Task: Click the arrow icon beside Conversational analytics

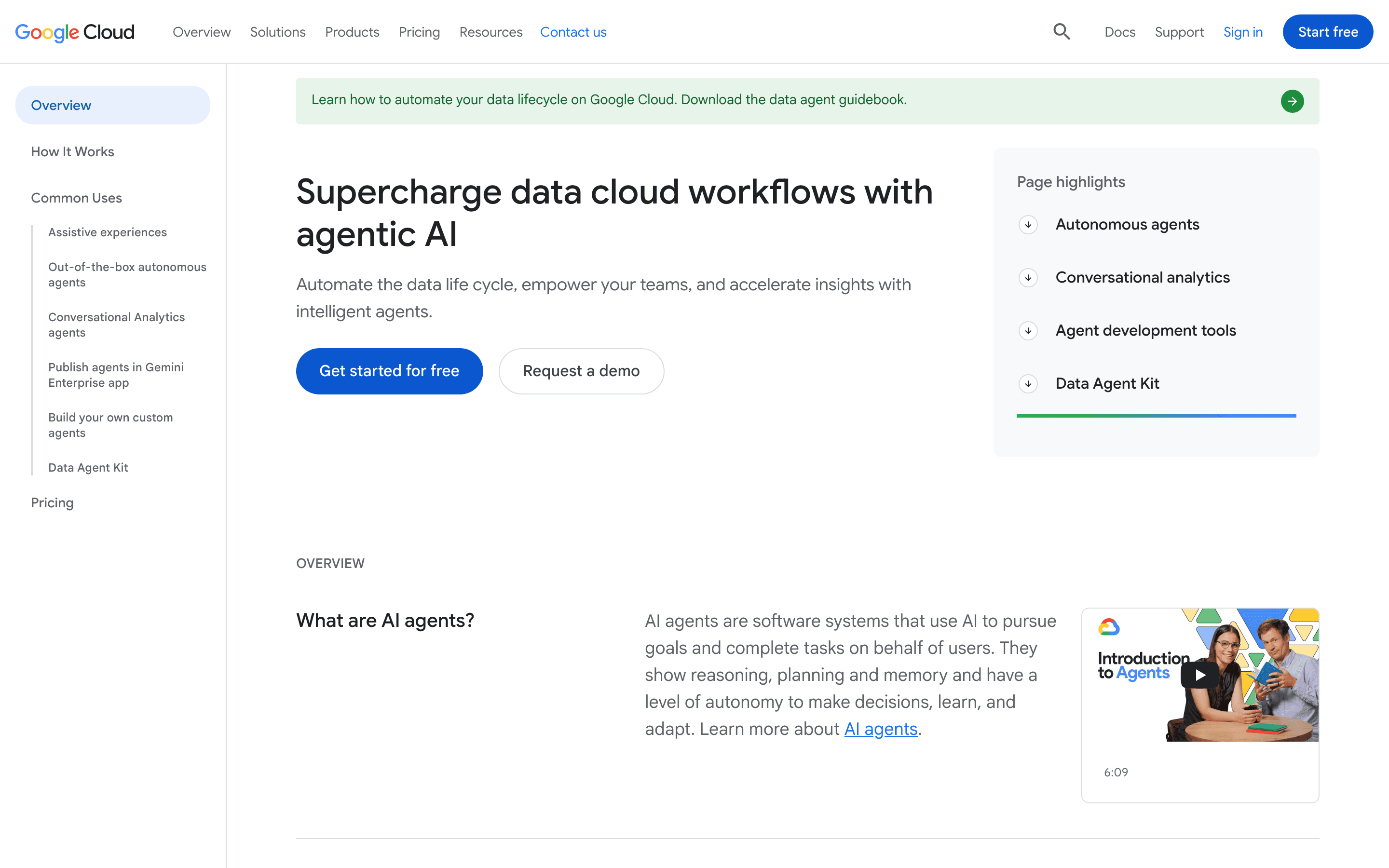Action: coord(1028,278)
